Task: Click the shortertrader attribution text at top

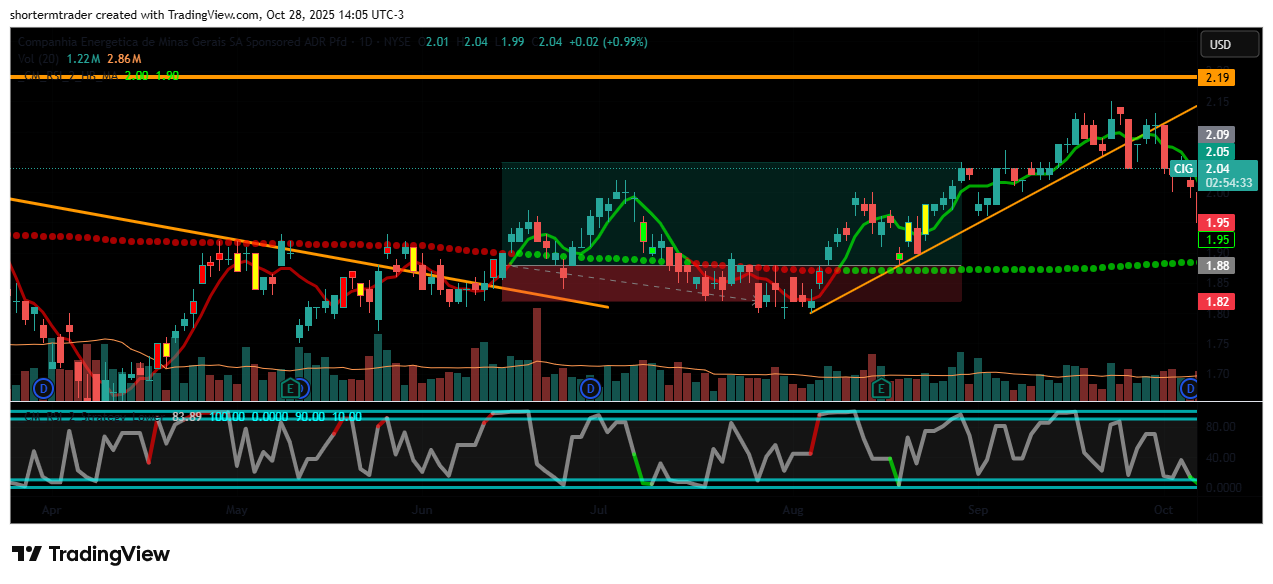Action: (205, 14)
